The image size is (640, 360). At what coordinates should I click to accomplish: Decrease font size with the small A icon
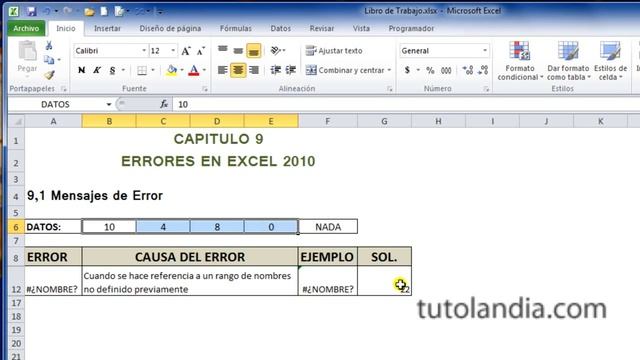click(x=200, y=51)
